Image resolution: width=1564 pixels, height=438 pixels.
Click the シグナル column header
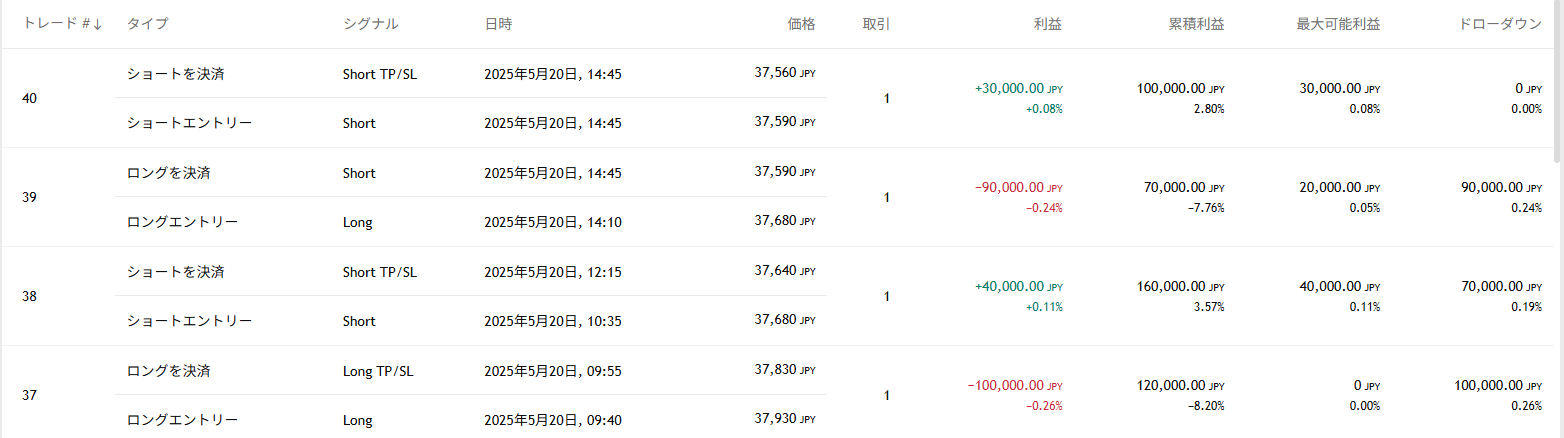click(x=370, y=24)
